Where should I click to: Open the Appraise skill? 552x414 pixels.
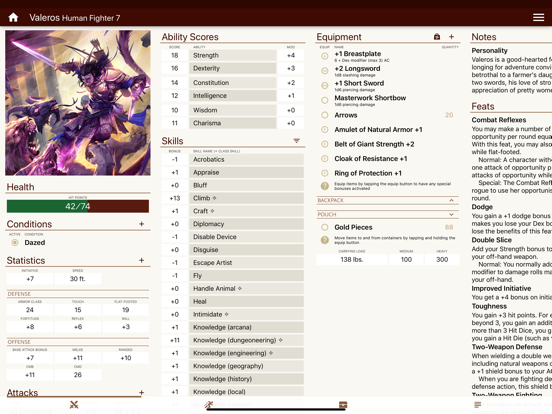click(246, 172)
